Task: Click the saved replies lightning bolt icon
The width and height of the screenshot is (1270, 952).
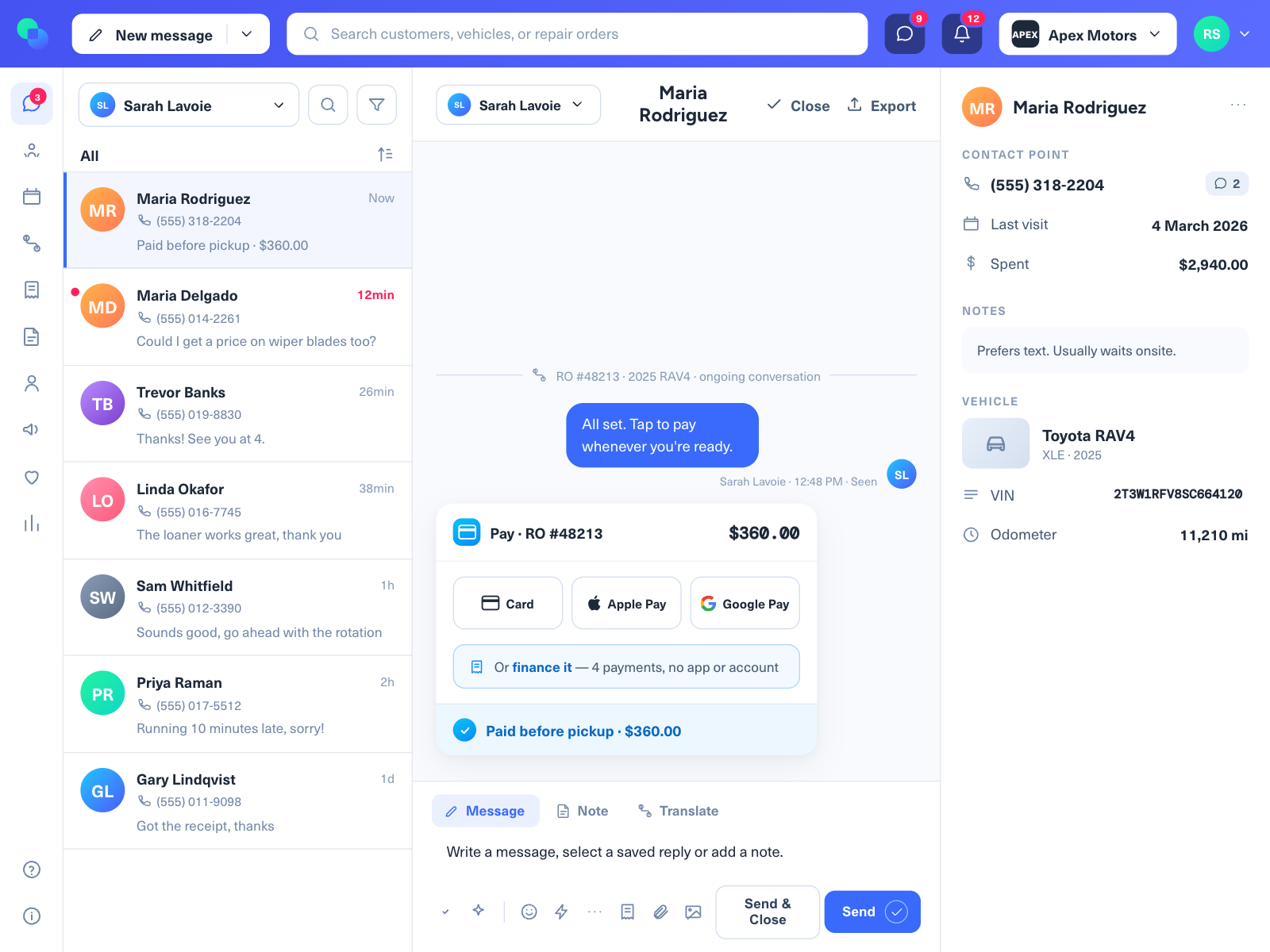Action: pos(561,912)
